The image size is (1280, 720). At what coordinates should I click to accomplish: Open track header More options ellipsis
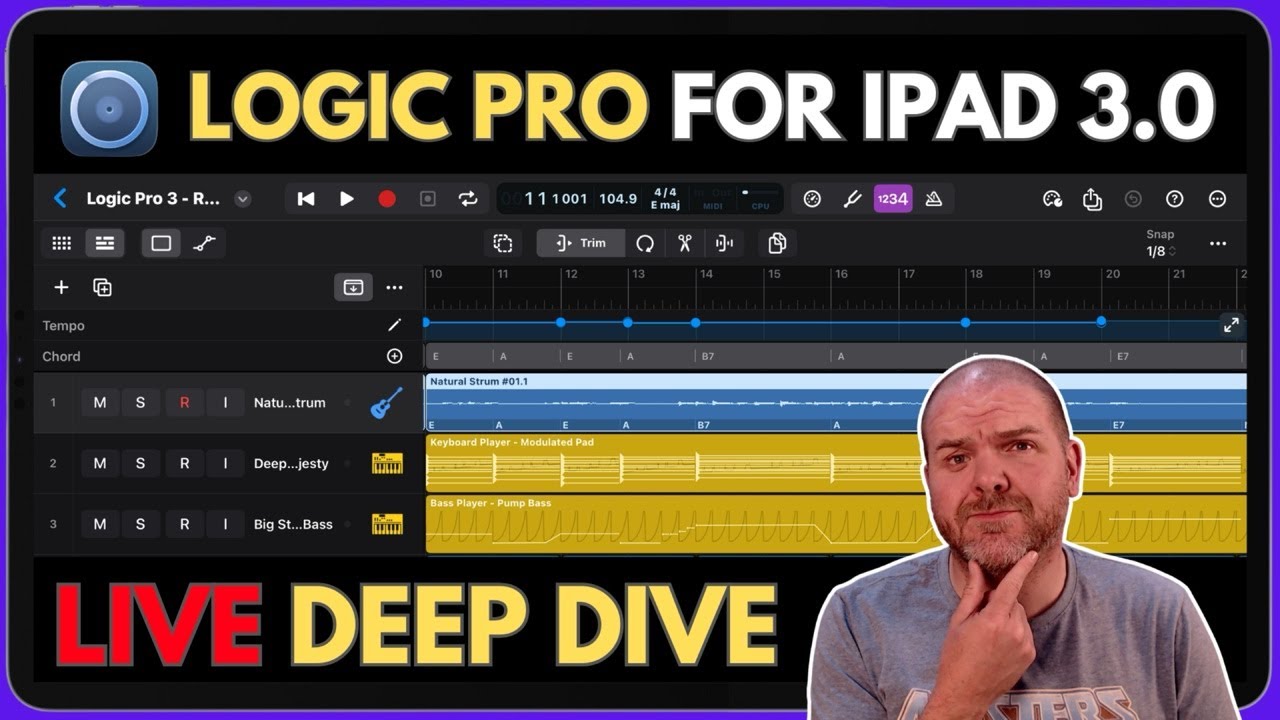tap(395, 288)
